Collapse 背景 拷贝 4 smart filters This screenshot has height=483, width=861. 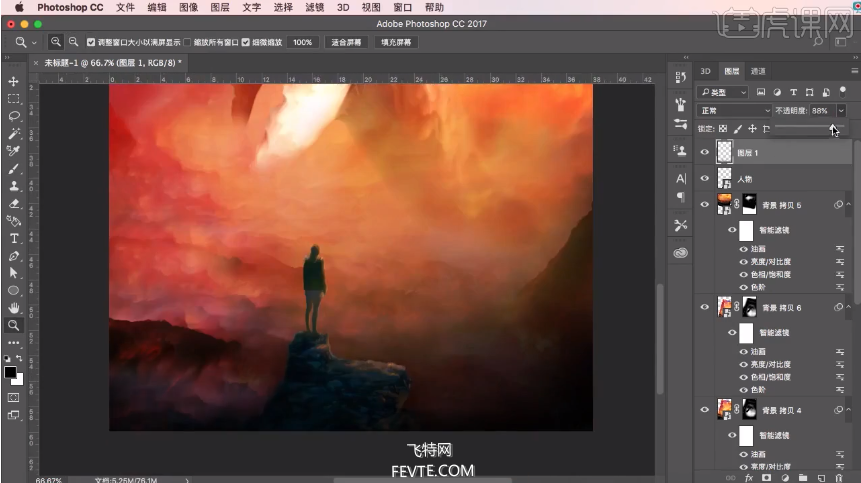click(849, 409)
